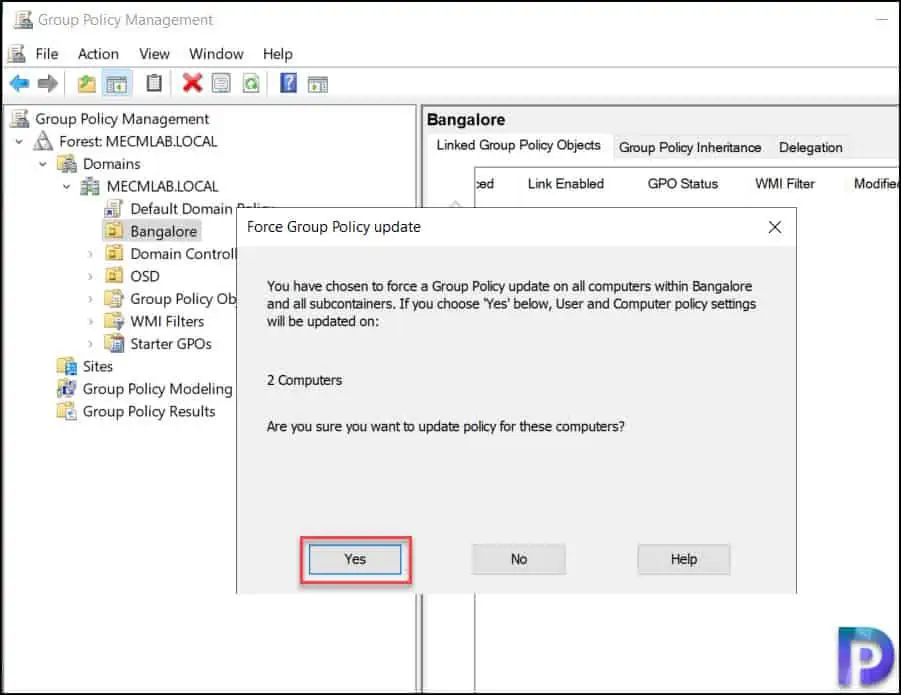Click the Forward arrow toolbar icon
The image size is (901, 695).
coord(48,84)
